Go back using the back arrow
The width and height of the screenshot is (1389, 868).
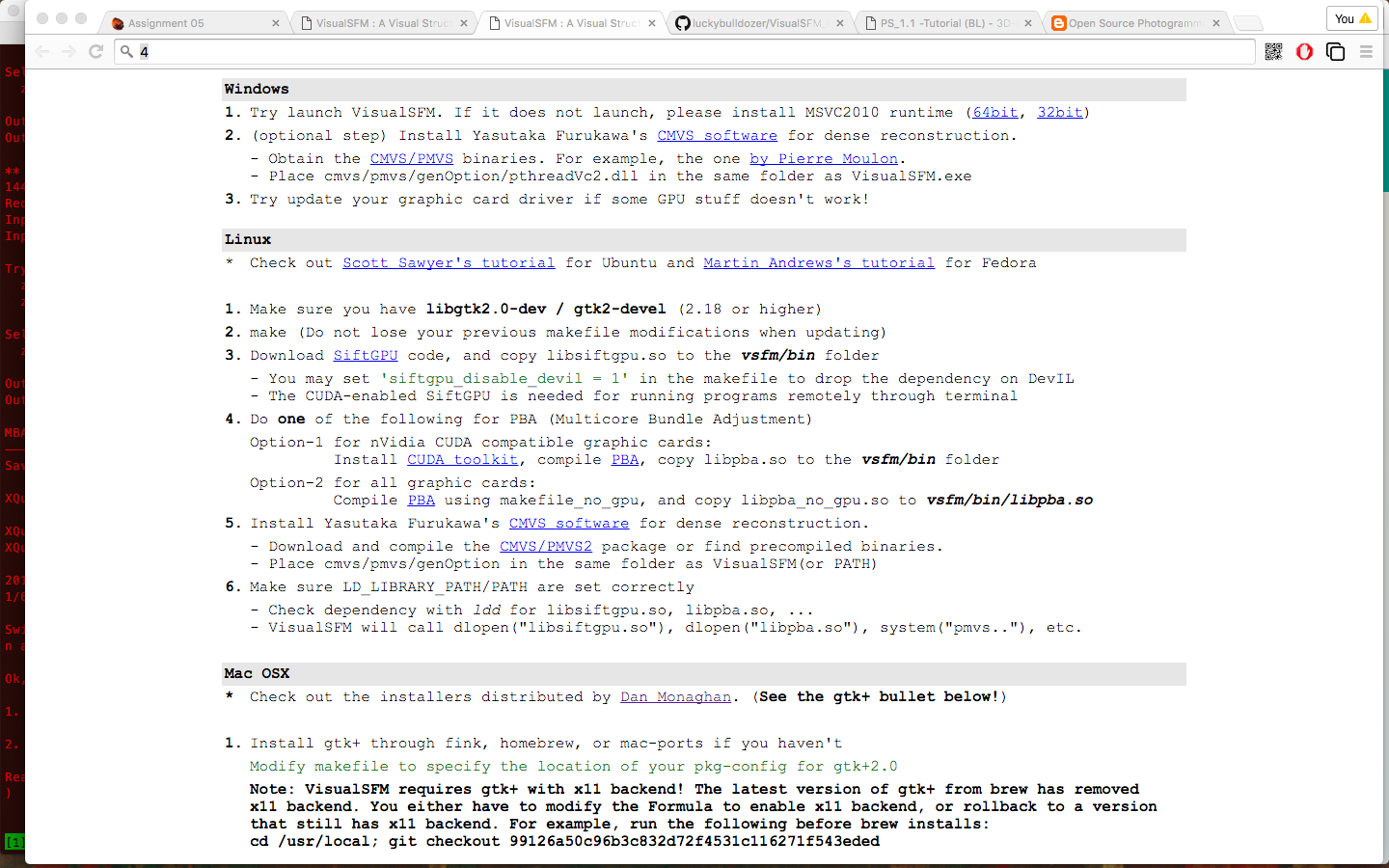[x=41, y=51]
